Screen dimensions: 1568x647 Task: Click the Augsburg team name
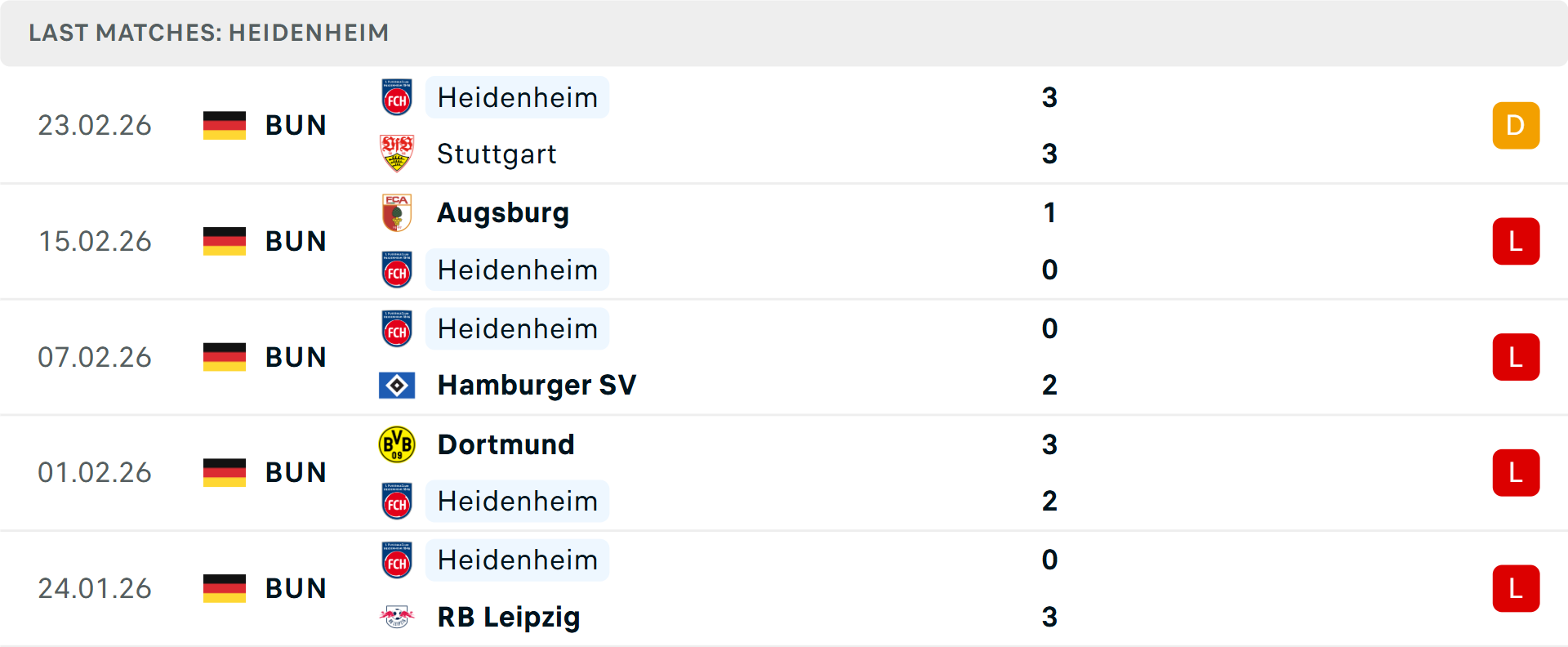pyautogui.click(x=503, y=212)
